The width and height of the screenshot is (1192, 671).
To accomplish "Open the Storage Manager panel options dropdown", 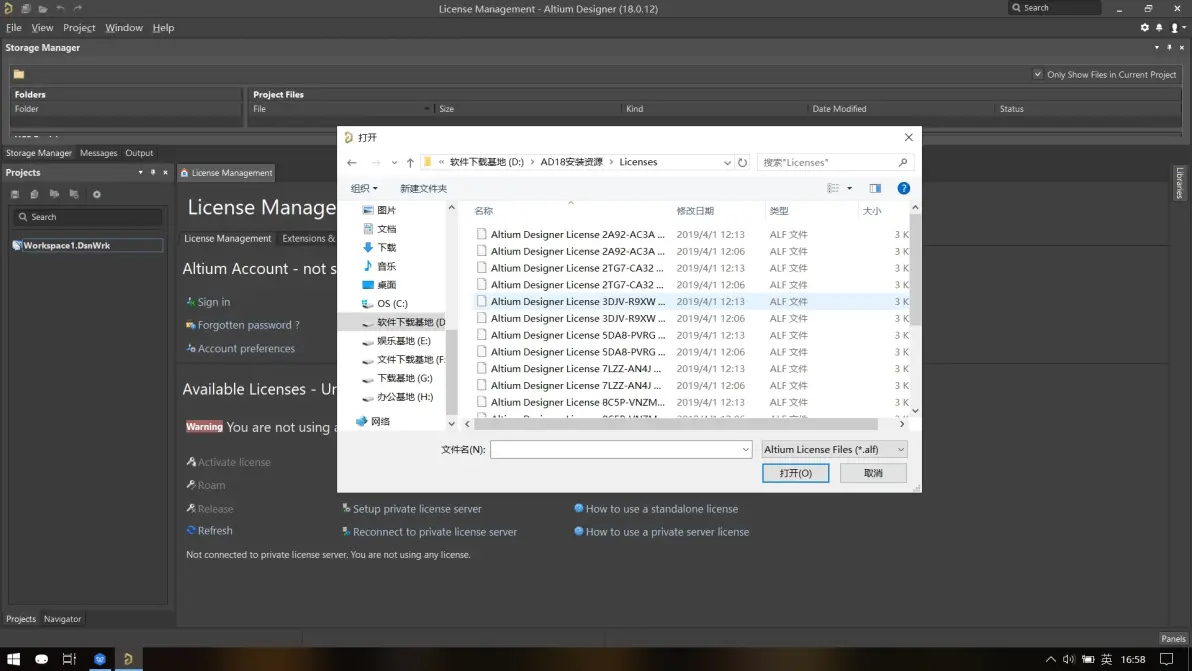I will (x=1157, y=47).
